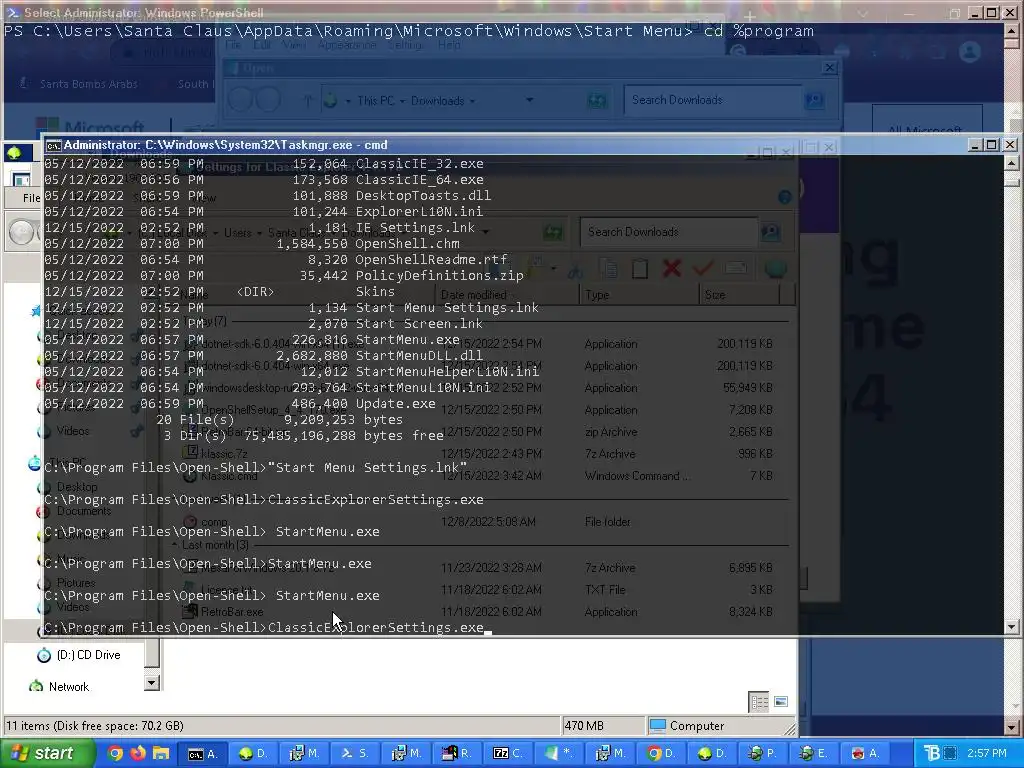
Task: Focus Open dialog Search Downloads field
Action: tap(712, 100)
